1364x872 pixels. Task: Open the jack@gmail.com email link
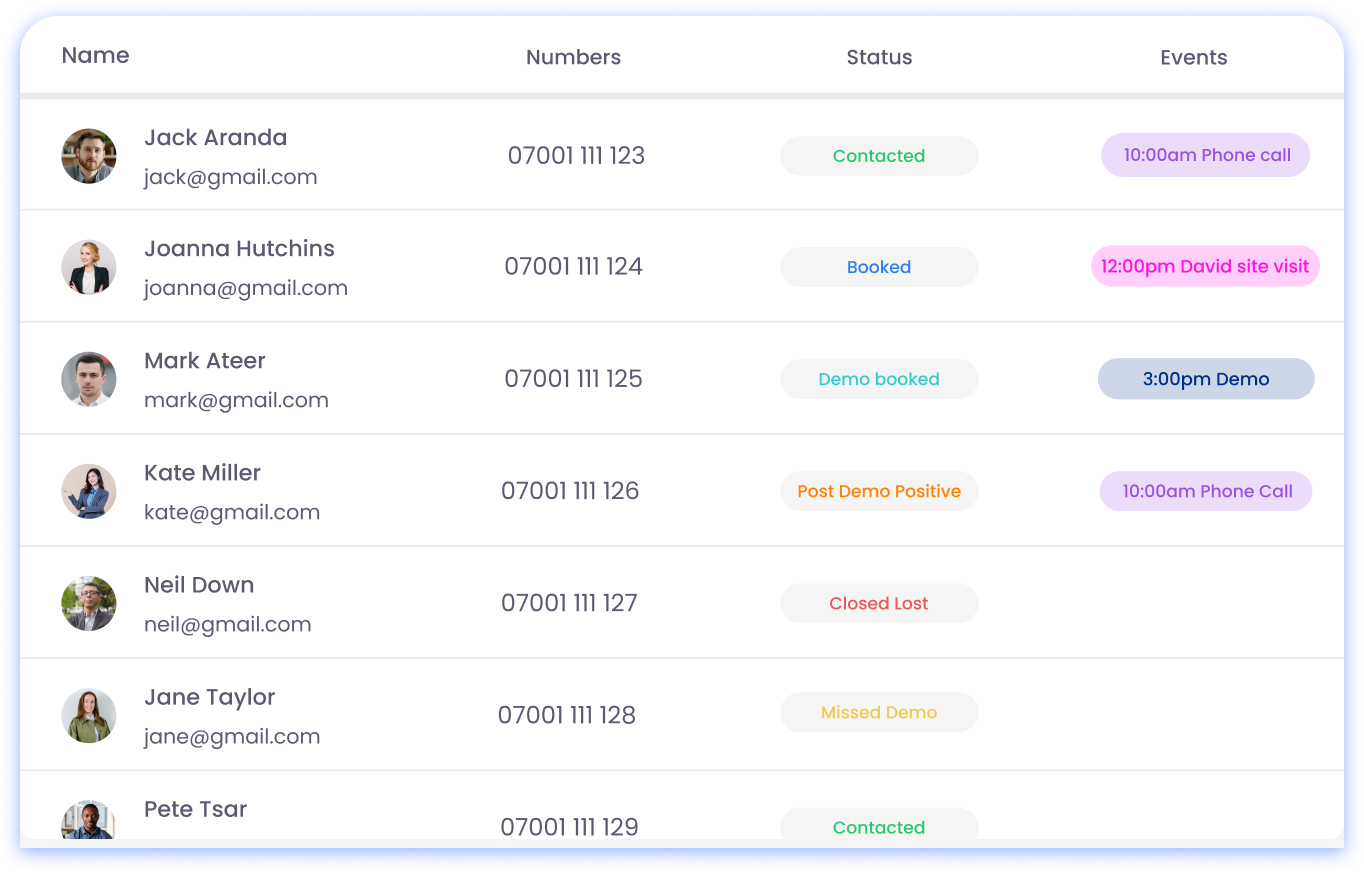231,177
